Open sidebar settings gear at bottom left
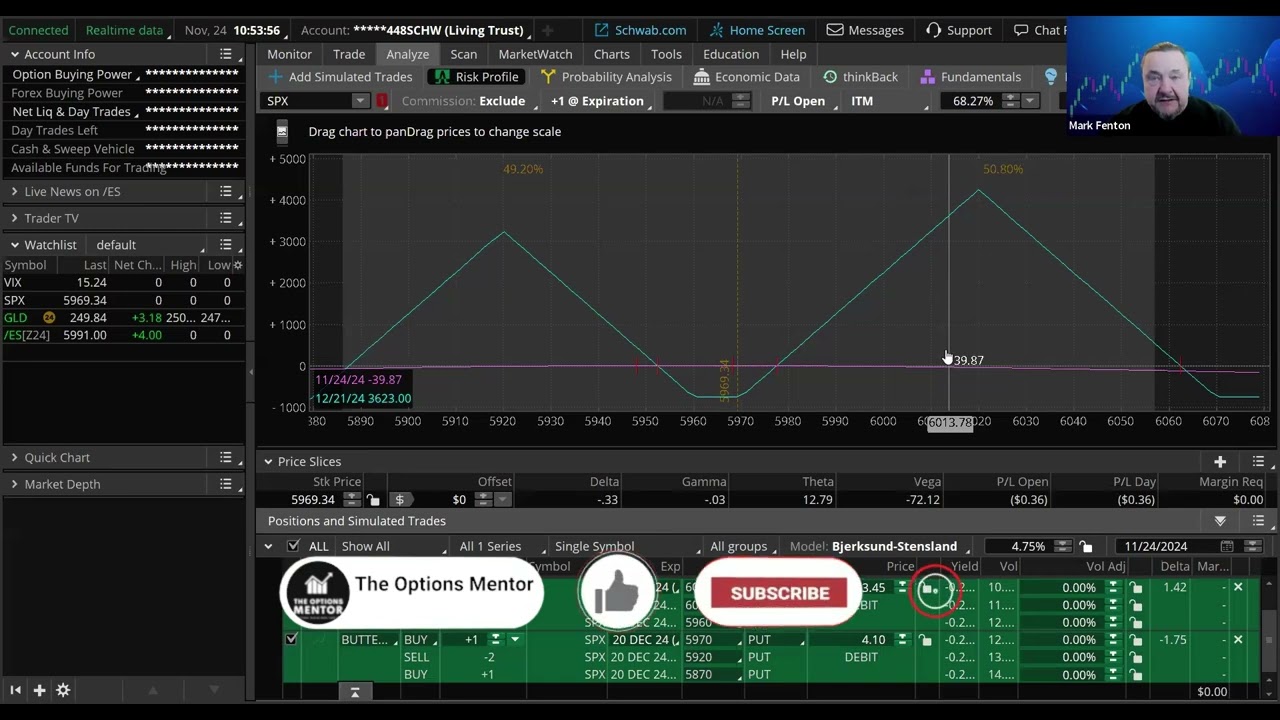The height and width of the screenshot is (720, 1280). click(x=63, y=690)
